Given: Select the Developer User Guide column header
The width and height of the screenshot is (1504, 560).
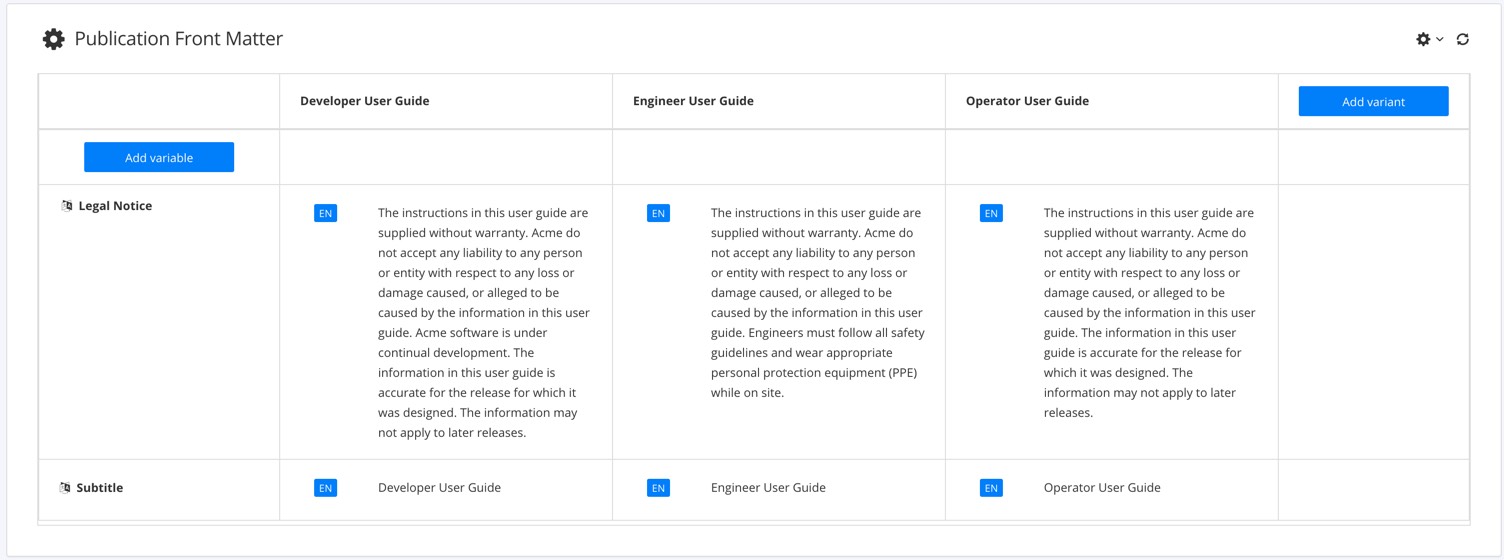Looking at the screenshot, I should (365, 101).
